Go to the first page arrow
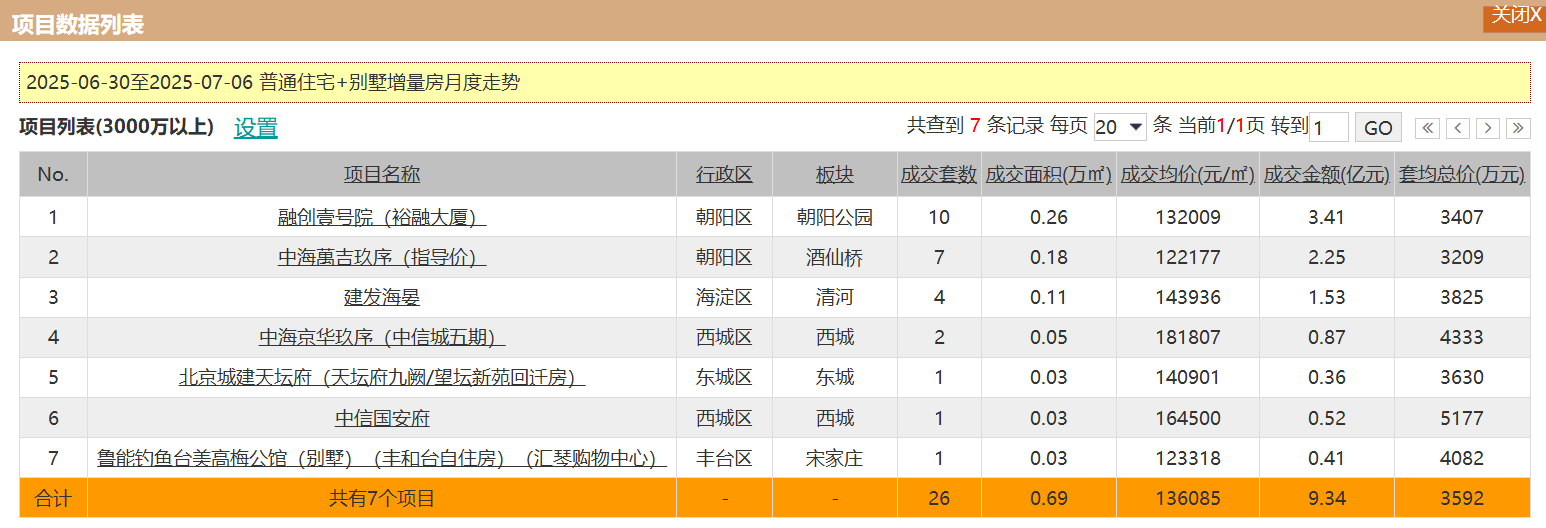Viewport: 1546px width, 528px height. (x=1428, y=128)
